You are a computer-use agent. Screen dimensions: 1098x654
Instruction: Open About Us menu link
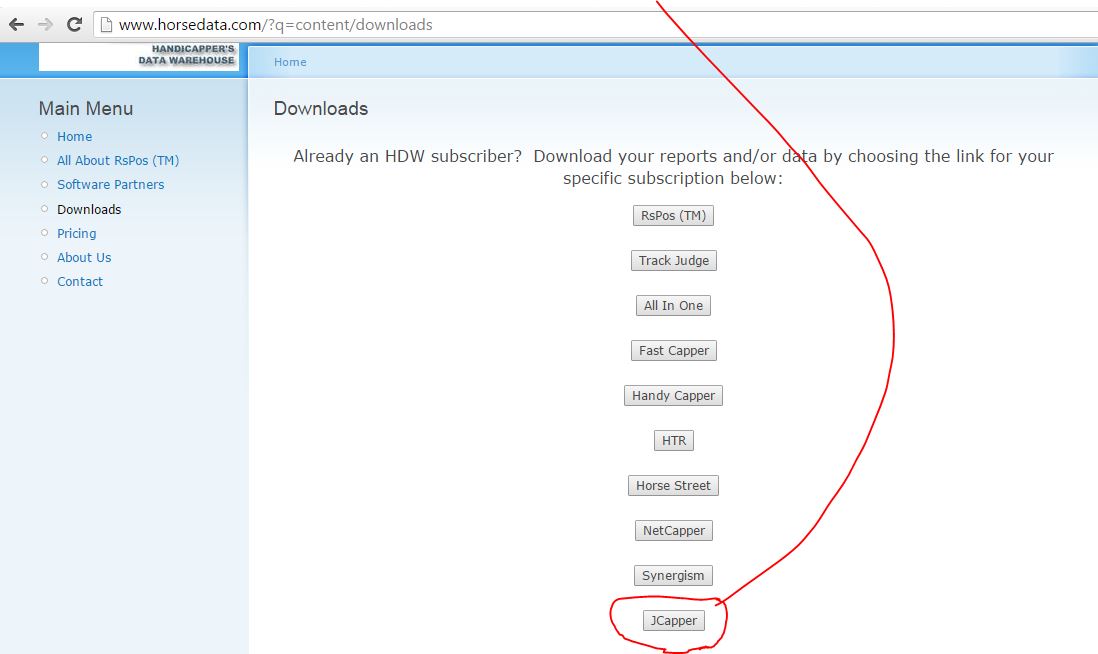point(84,257)
